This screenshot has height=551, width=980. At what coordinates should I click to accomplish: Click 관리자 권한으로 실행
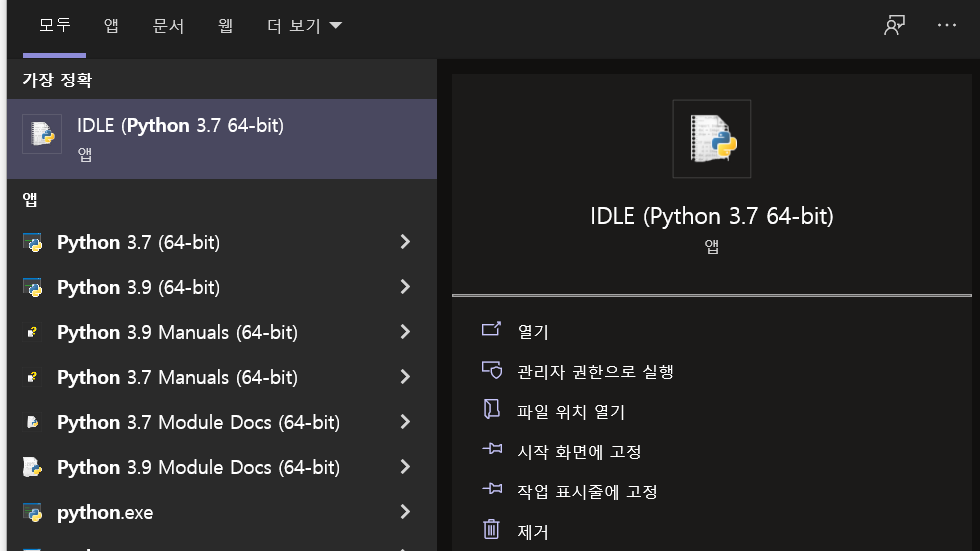tap(596, 372)
